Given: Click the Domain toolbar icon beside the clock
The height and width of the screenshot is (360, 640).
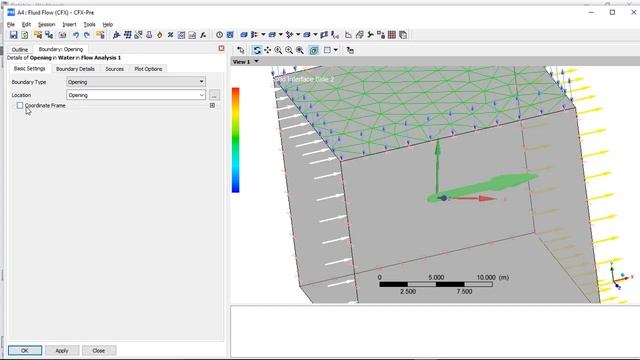Looking at the screenshot, I should [230, 35].
